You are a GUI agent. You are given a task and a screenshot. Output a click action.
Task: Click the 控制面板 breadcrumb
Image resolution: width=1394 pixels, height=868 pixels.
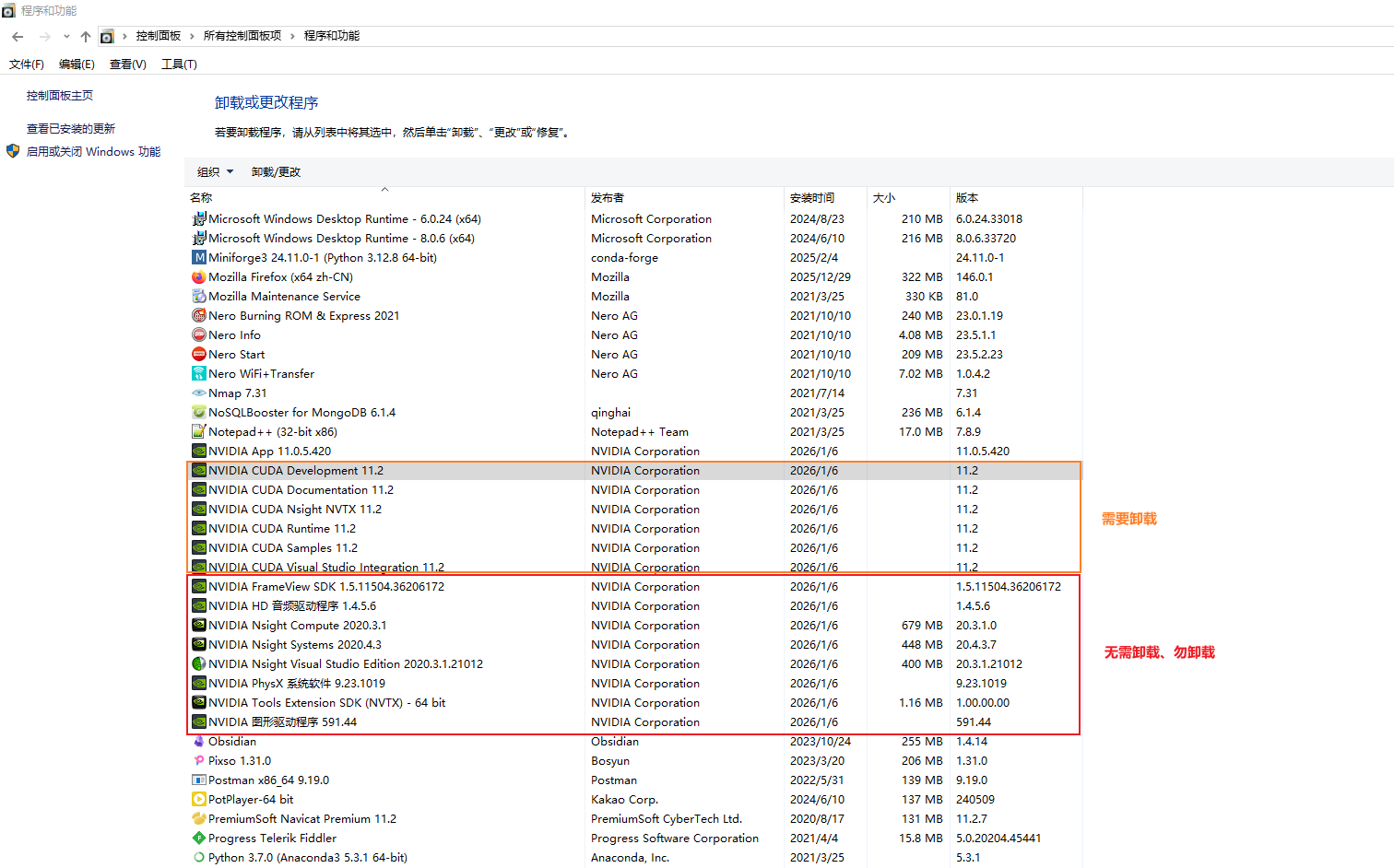click(159, 36)
